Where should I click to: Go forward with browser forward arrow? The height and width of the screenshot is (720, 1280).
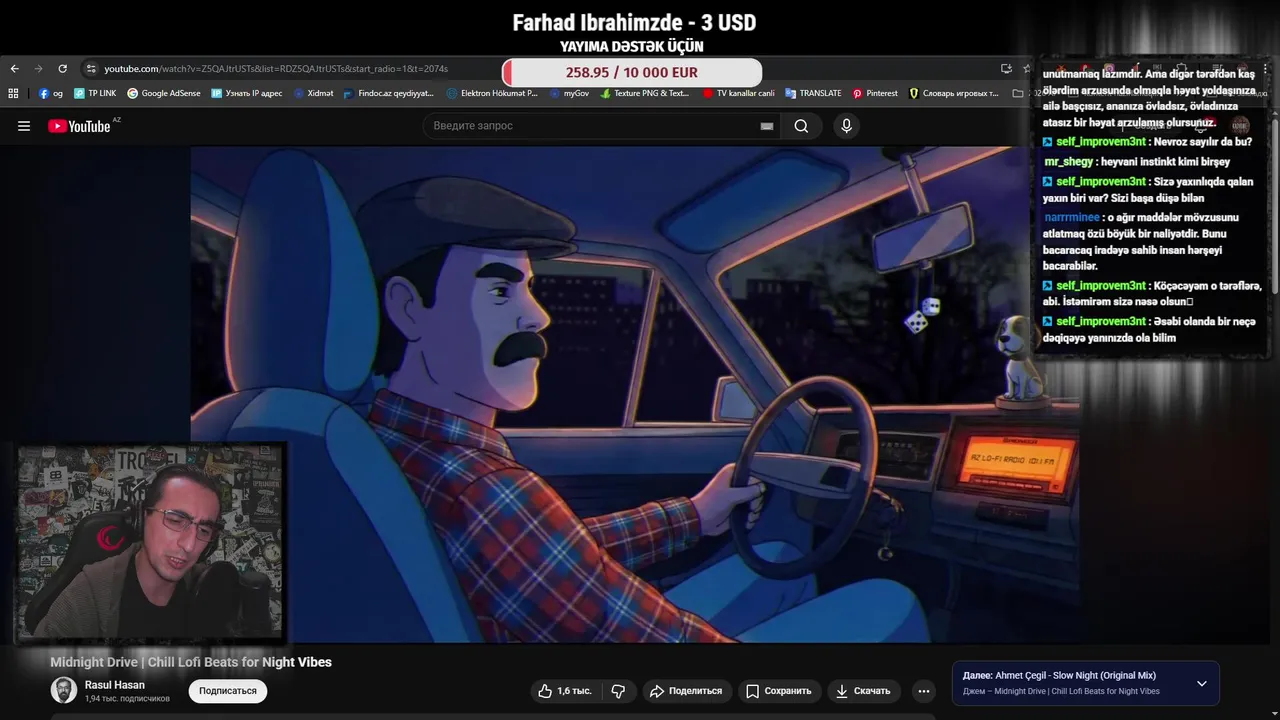pyautogui.click(x=38, y=69)
